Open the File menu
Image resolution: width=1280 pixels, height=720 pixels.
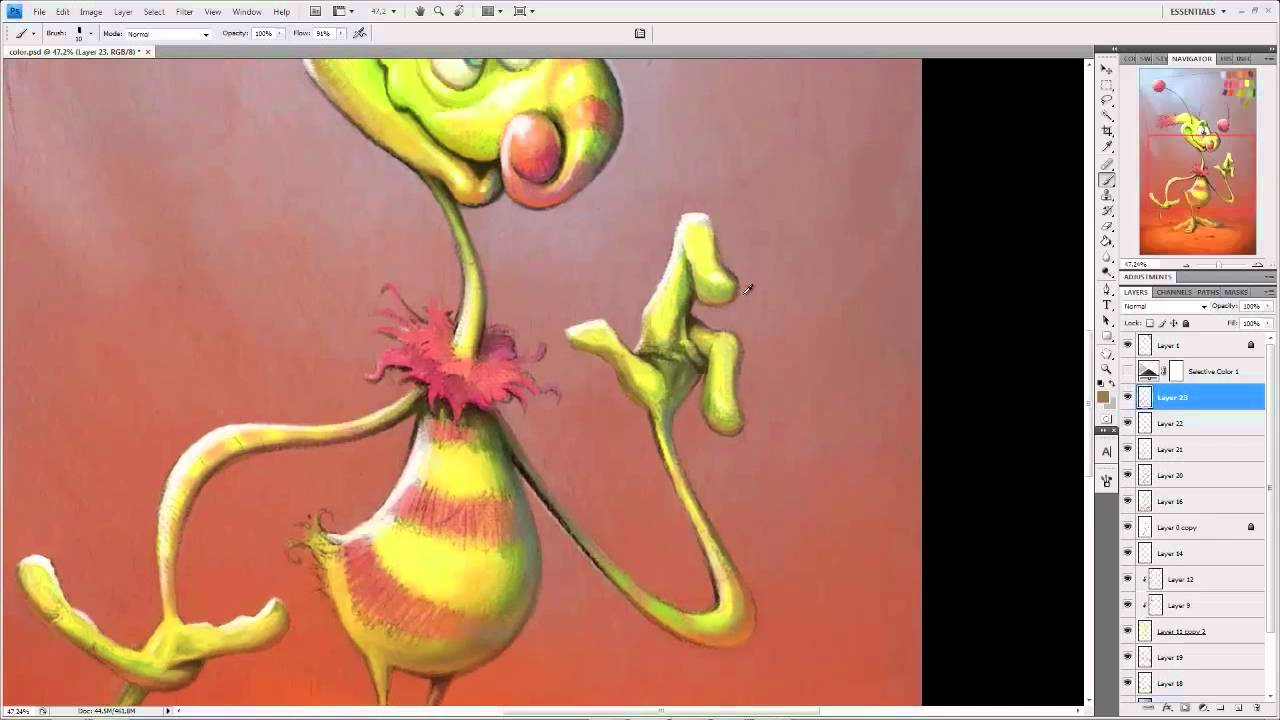39,12
